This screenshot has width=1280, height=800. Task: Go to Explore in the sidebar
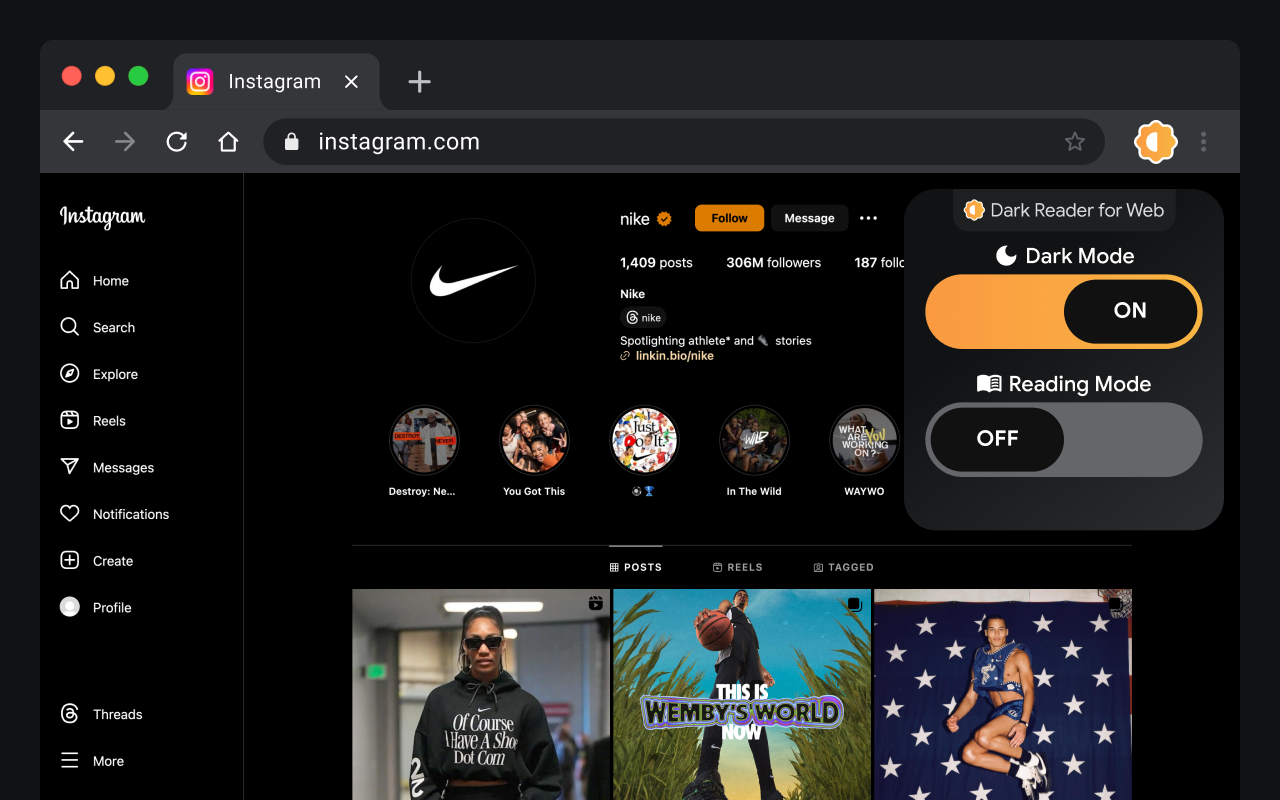[99, 374]
